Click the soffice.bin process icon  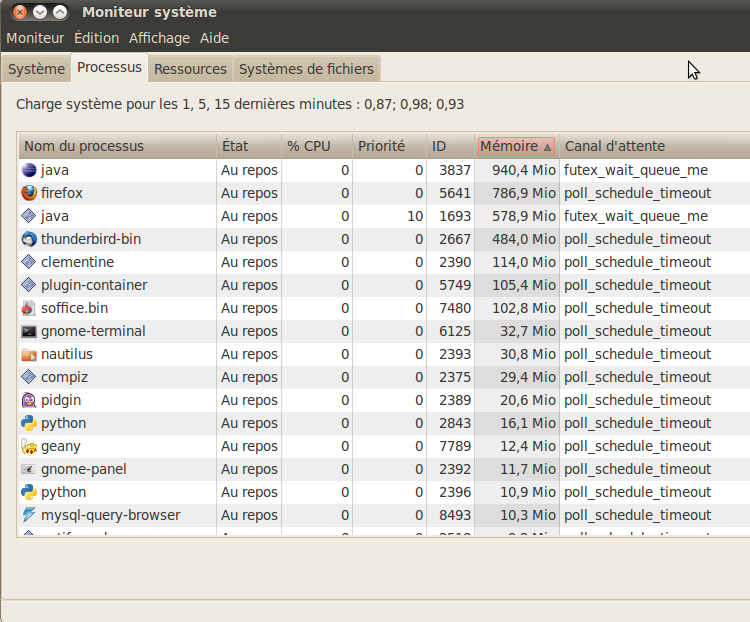(29, 308)
